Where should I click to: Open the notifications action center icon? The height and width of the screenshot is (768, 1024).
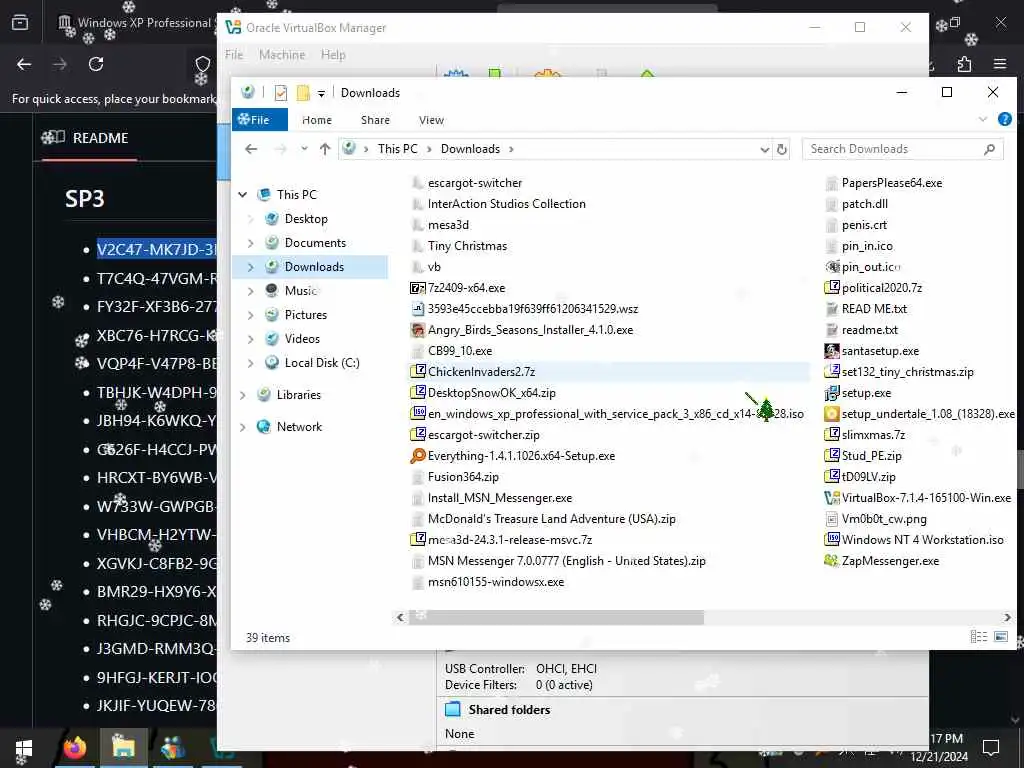coord(991,748)
